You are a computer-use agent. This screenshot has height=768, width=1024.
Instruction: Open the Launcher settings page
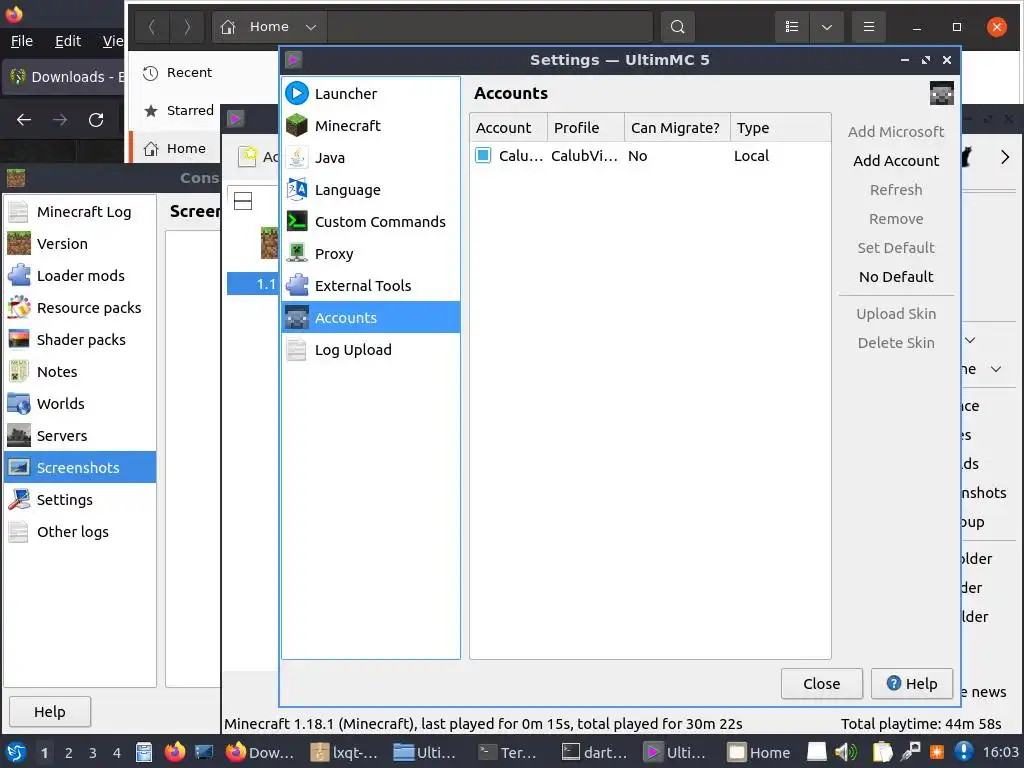coord(370,93)
